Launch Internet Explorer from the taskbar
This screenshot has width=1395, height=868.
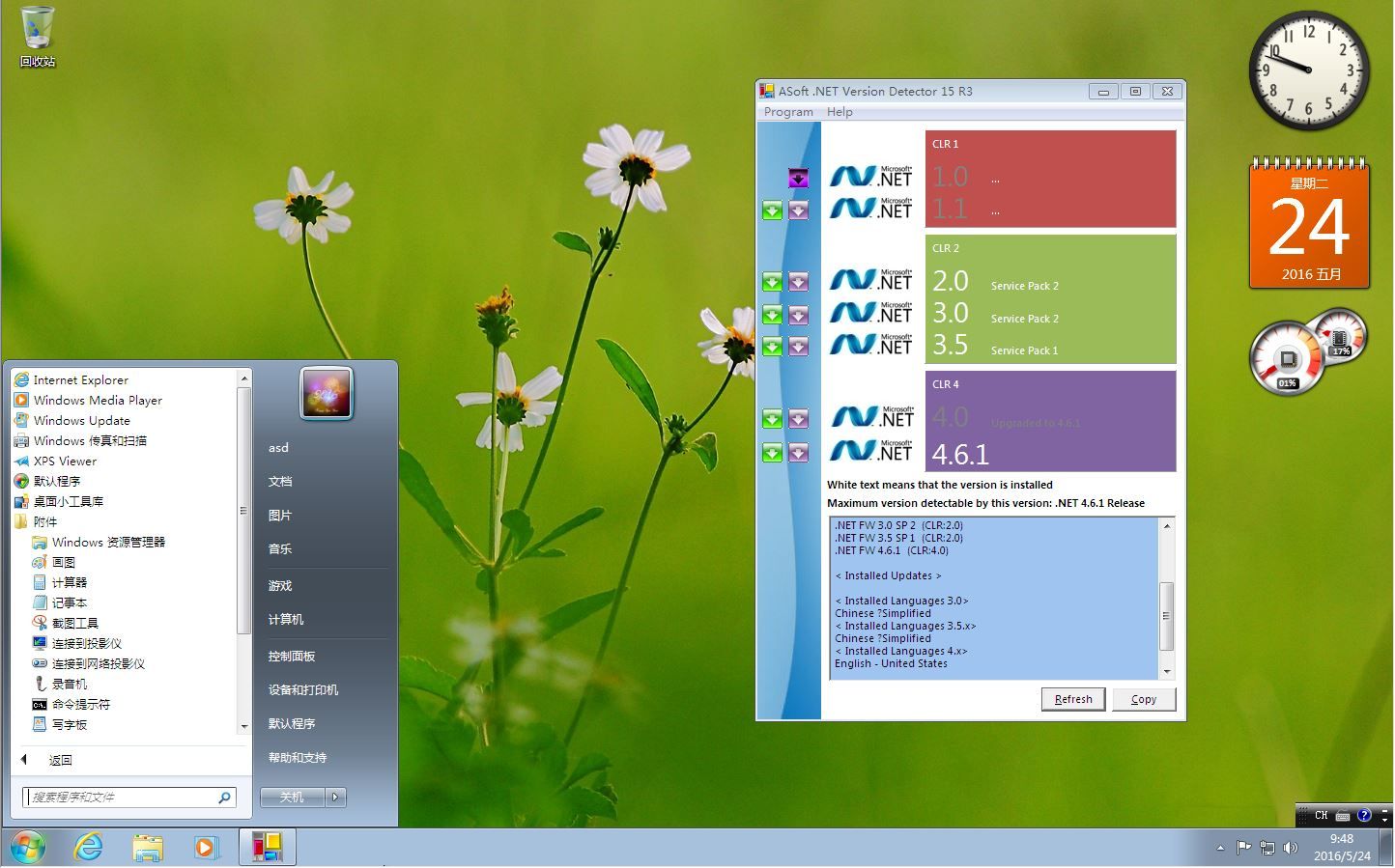(89, 847)
